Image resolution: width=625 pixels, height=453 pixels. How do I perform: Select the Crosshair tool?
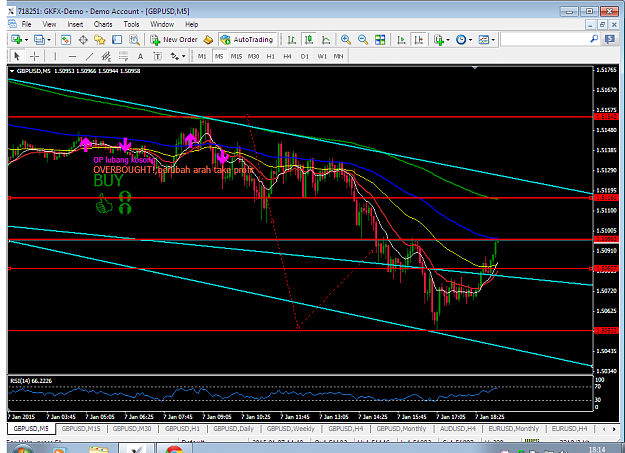[35, 56]
